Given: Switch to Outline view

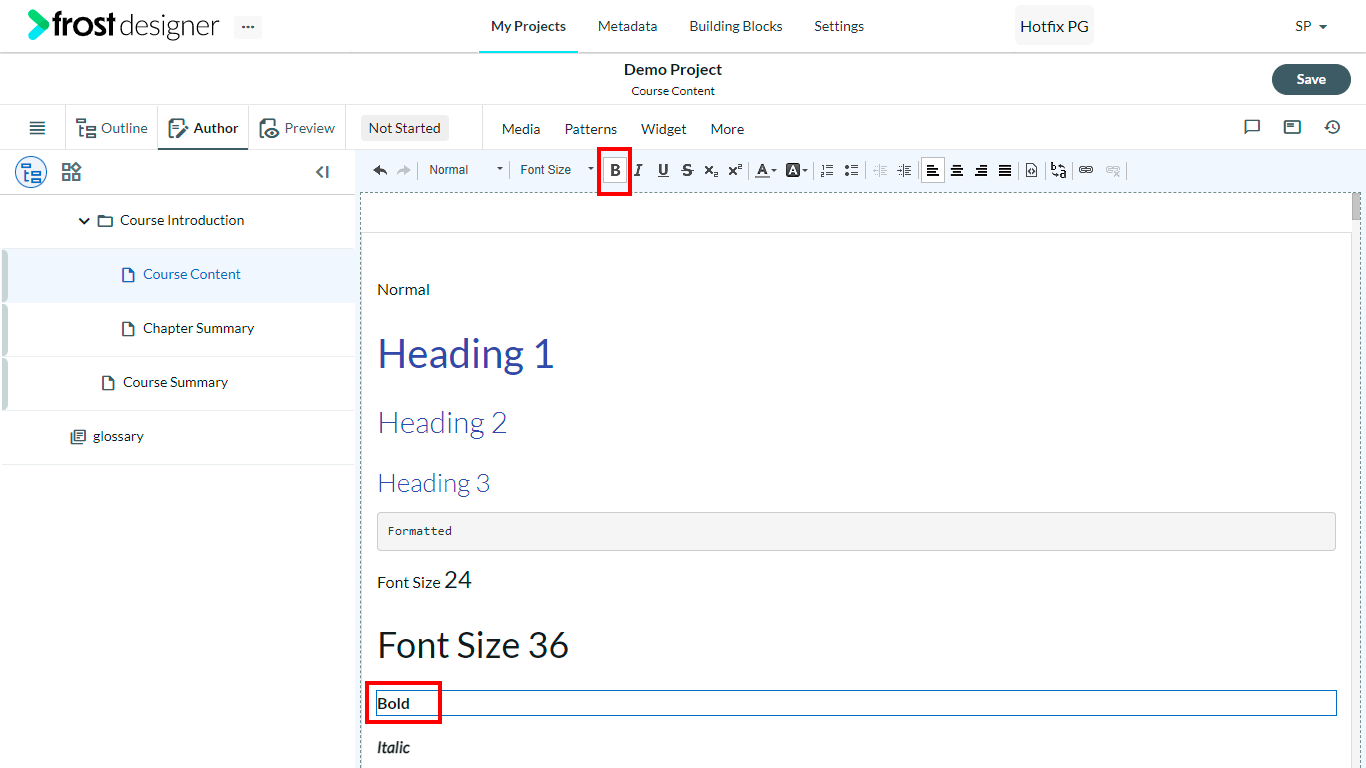Looking at the screenshot, I should point(112,128).
